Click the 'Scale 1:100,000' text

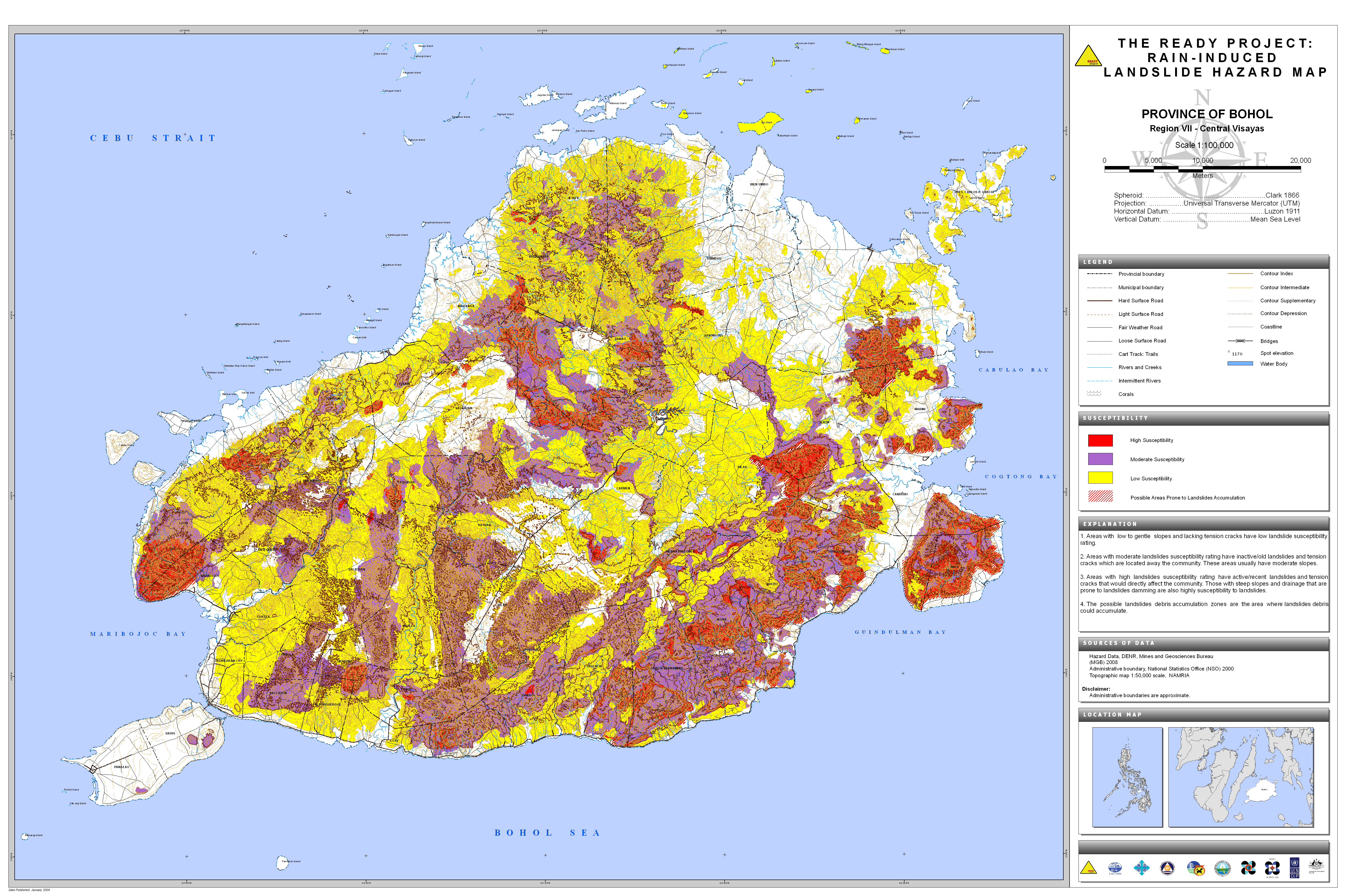coord(1204,146)
